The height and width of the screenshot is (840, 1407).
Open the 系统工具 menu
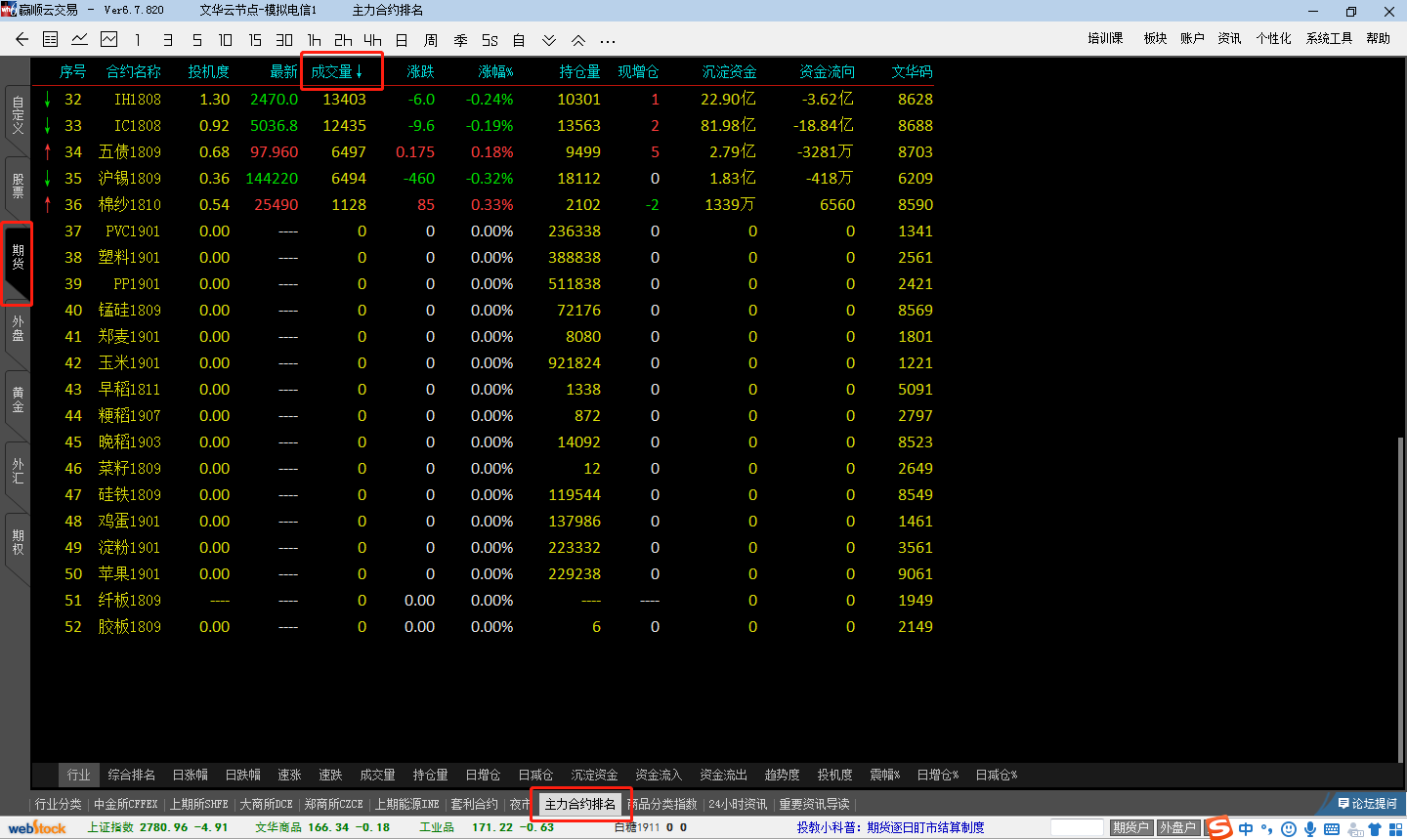1329,38
